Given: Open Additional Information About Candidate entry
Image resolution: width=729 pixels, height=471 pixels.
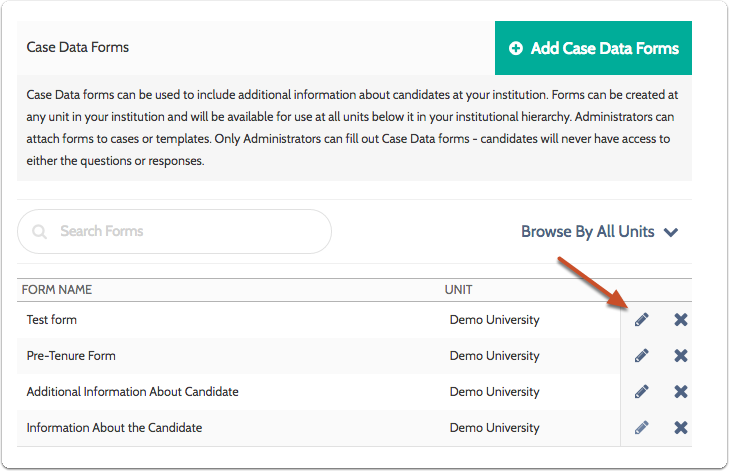Looking at the screenshot, I should coord(132,392).
